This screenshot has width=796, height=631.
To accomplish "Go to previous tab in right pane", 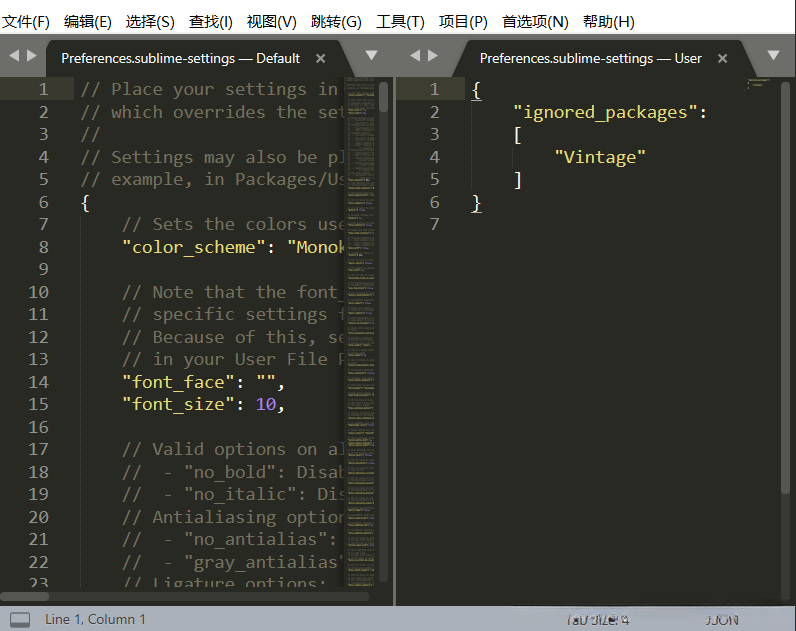I will pos(415,55).
